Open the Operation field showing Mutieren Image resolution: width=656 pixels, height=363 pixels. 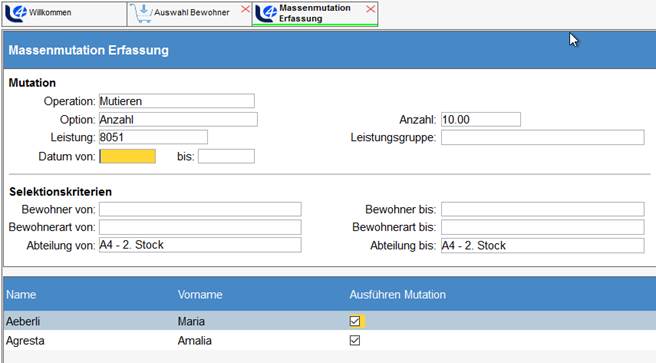click(x=177, y=101)
